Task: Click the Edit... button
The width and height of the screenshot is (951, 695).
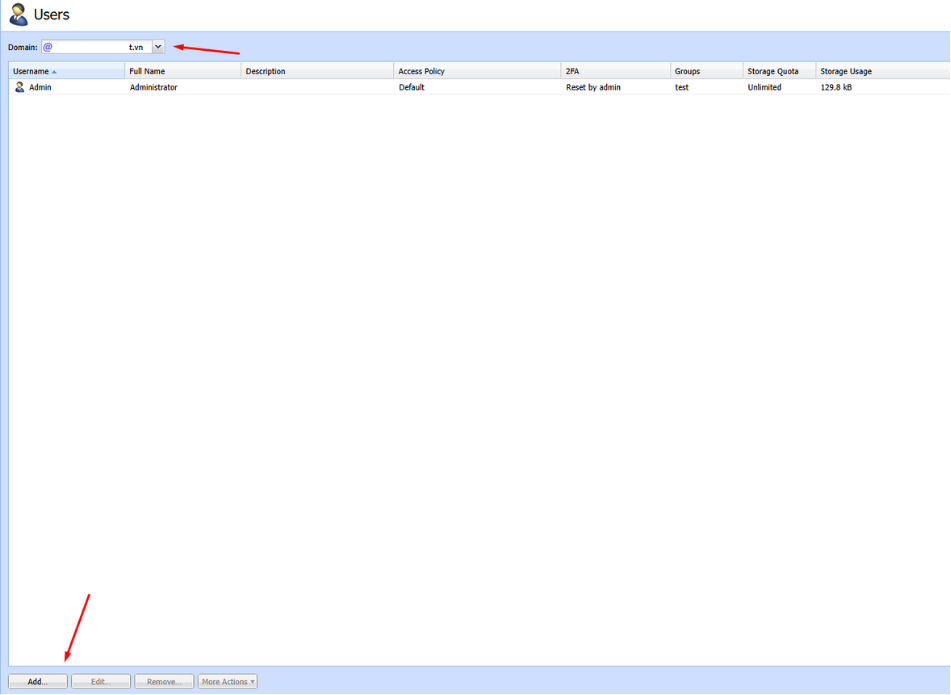Action: tap(101, 682)
